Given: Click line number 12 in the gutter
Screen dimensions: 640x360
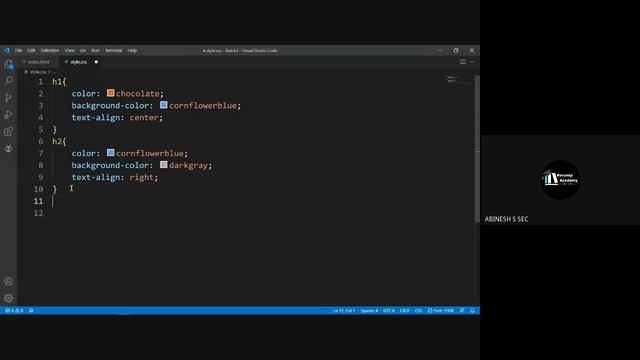Looking at the screenshot, I should click(38, 213).
